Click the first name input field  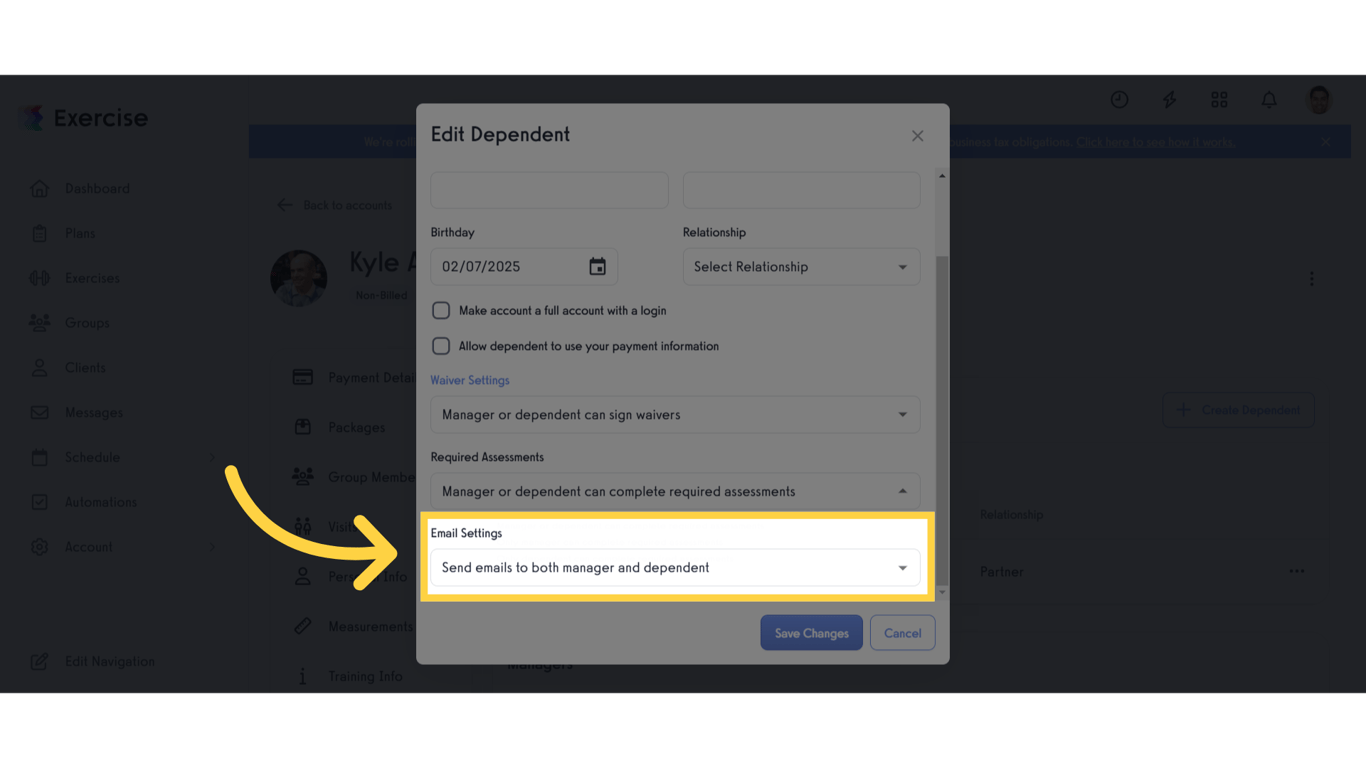(x=549, y=190)
